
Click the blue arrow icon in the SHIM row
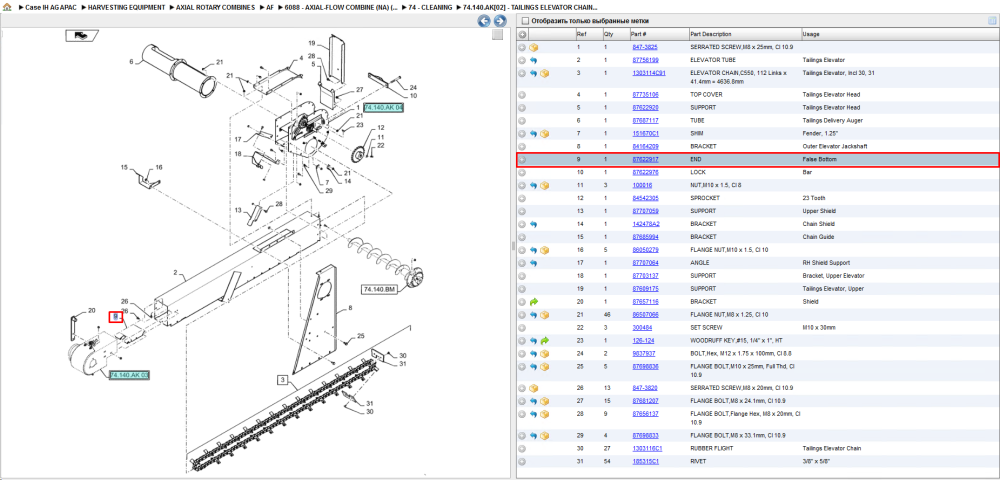[534, 134]
